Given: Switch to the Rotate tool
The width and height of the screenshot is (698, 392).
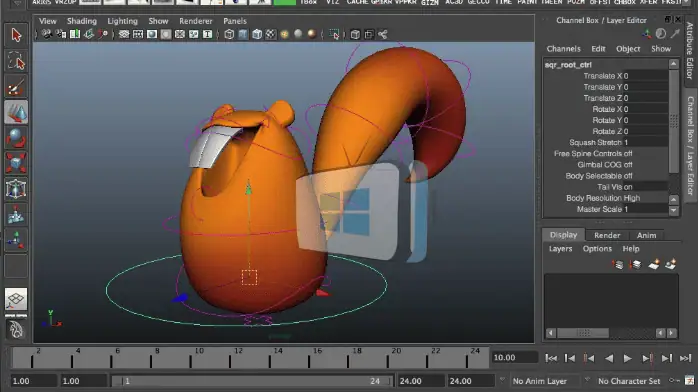Looking at the screenshot, I should click(x=16, y=138).
